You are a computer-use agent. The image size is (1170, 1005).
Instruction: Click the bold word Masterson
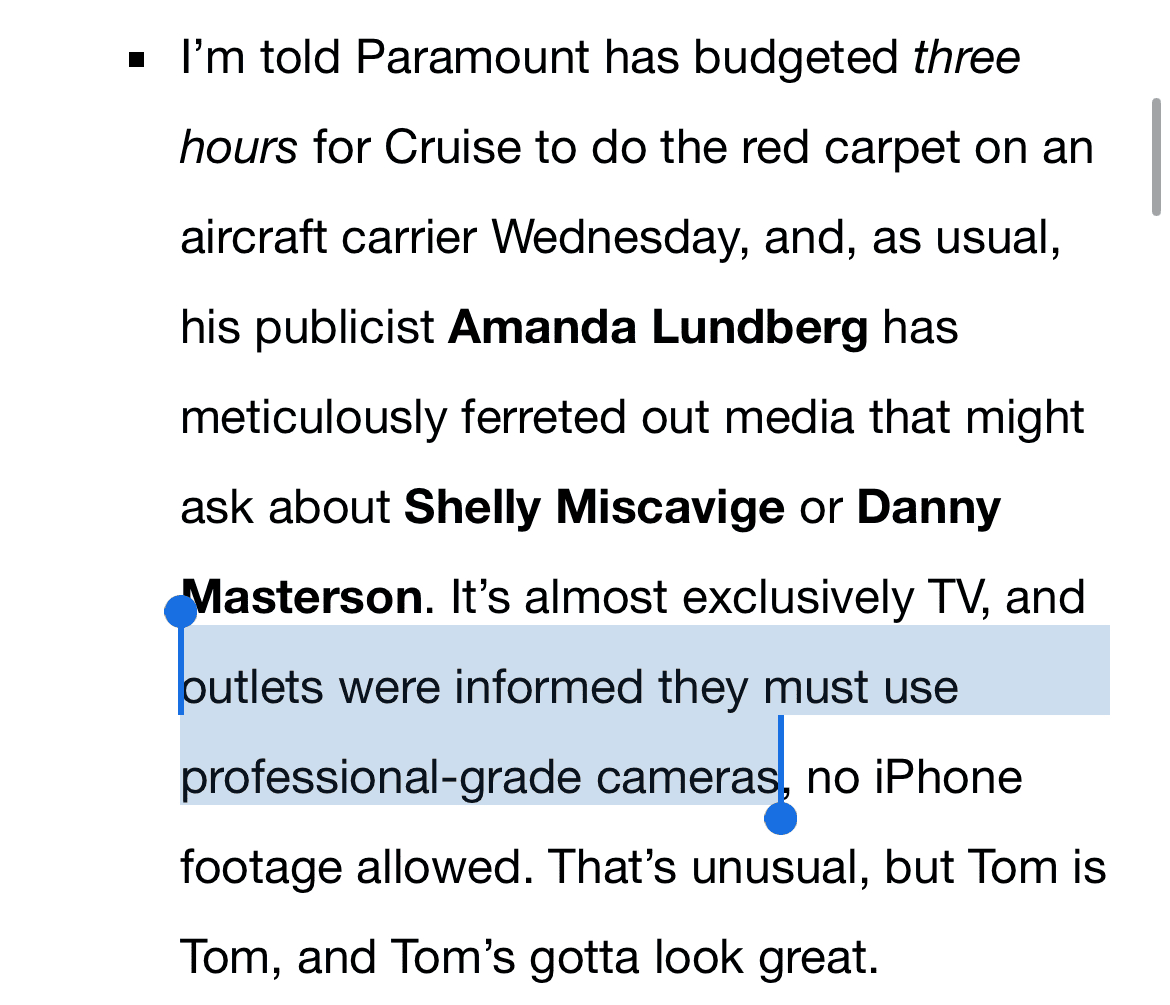pyautogui.click(x=304, y=598)
